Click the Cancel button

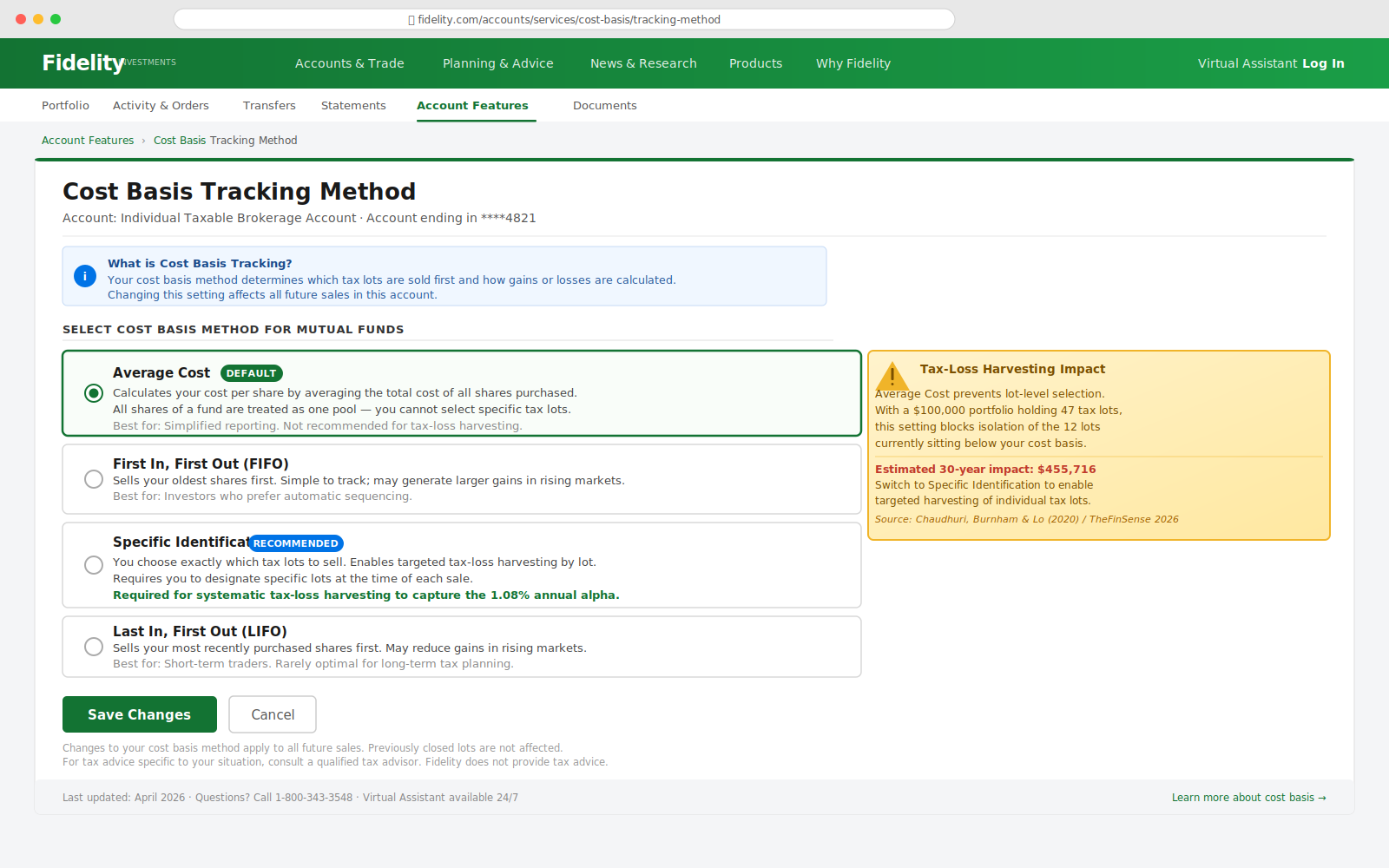[272, 713]
